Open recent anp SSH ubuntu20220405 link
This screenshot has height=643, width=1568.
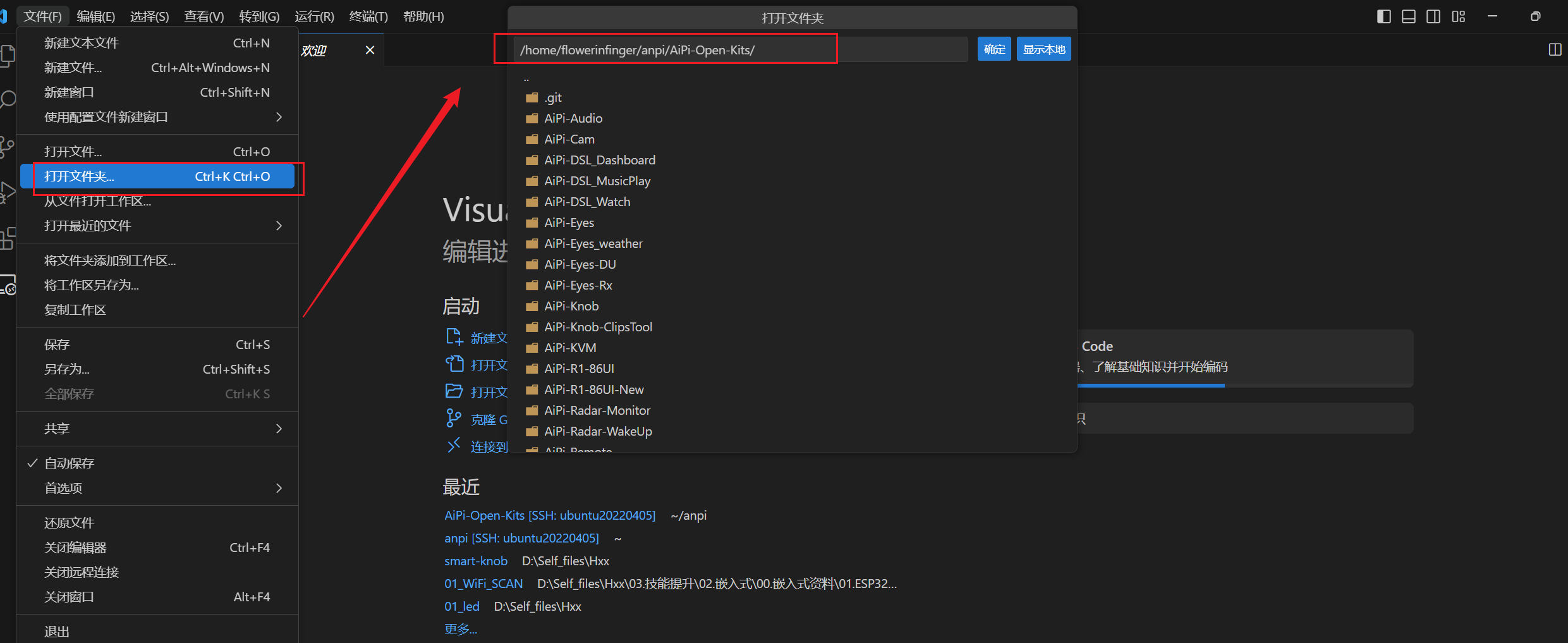pyautogui.click(x=521, y=538)
